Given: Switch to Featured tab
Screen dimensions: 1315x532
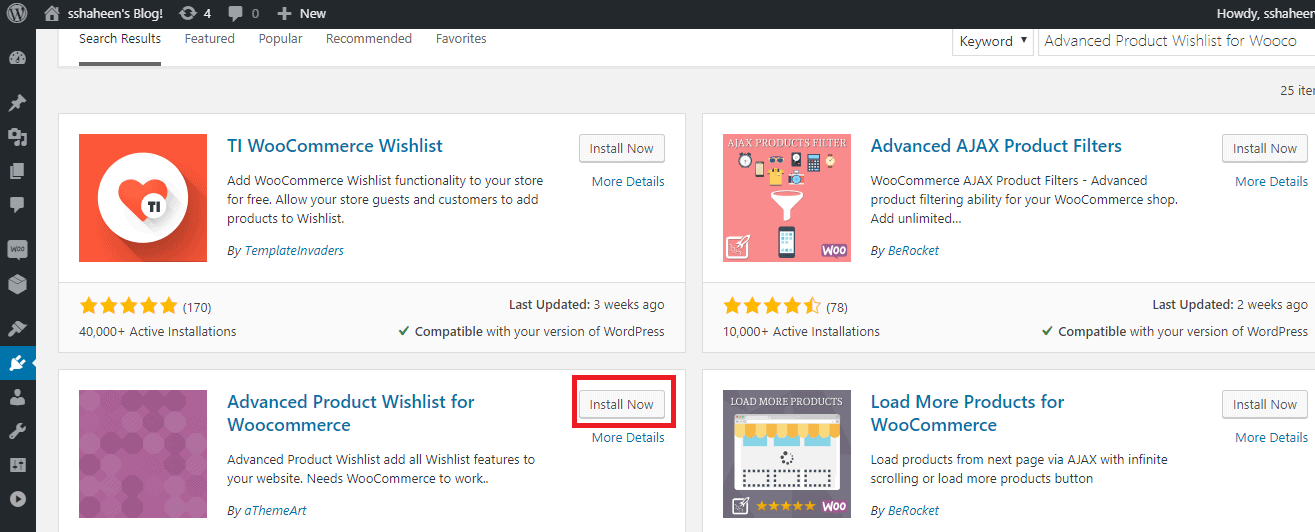Looking at the screenshot, I should (x=210, y=39).
